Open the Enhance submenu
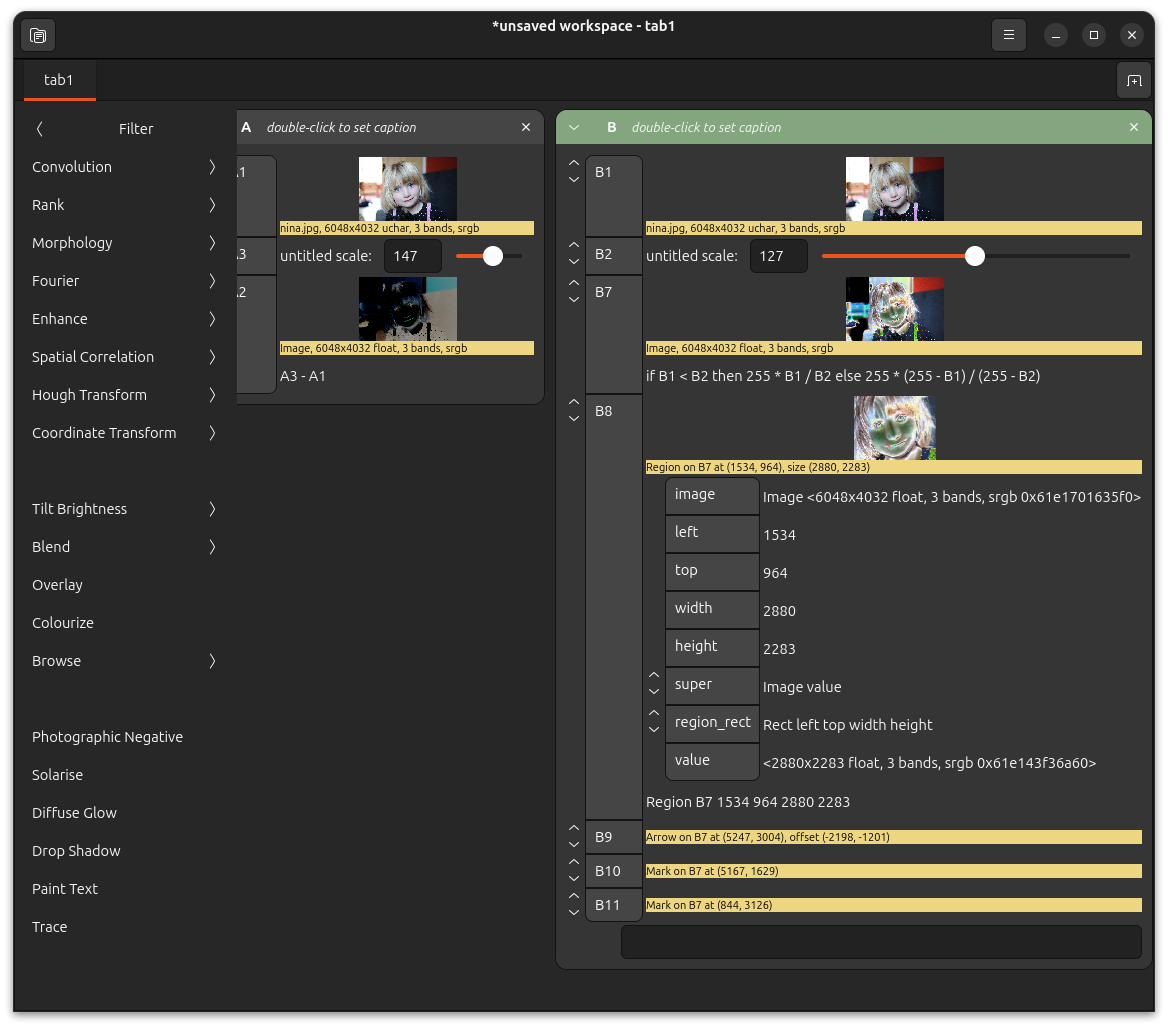1168x1028 pixels. tap(124, 319)
